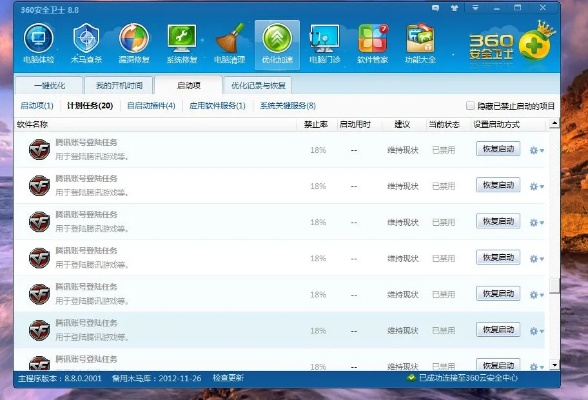
Task: Click the 已成功连接至360云安全中心 status text
Action: pos(468,378)
